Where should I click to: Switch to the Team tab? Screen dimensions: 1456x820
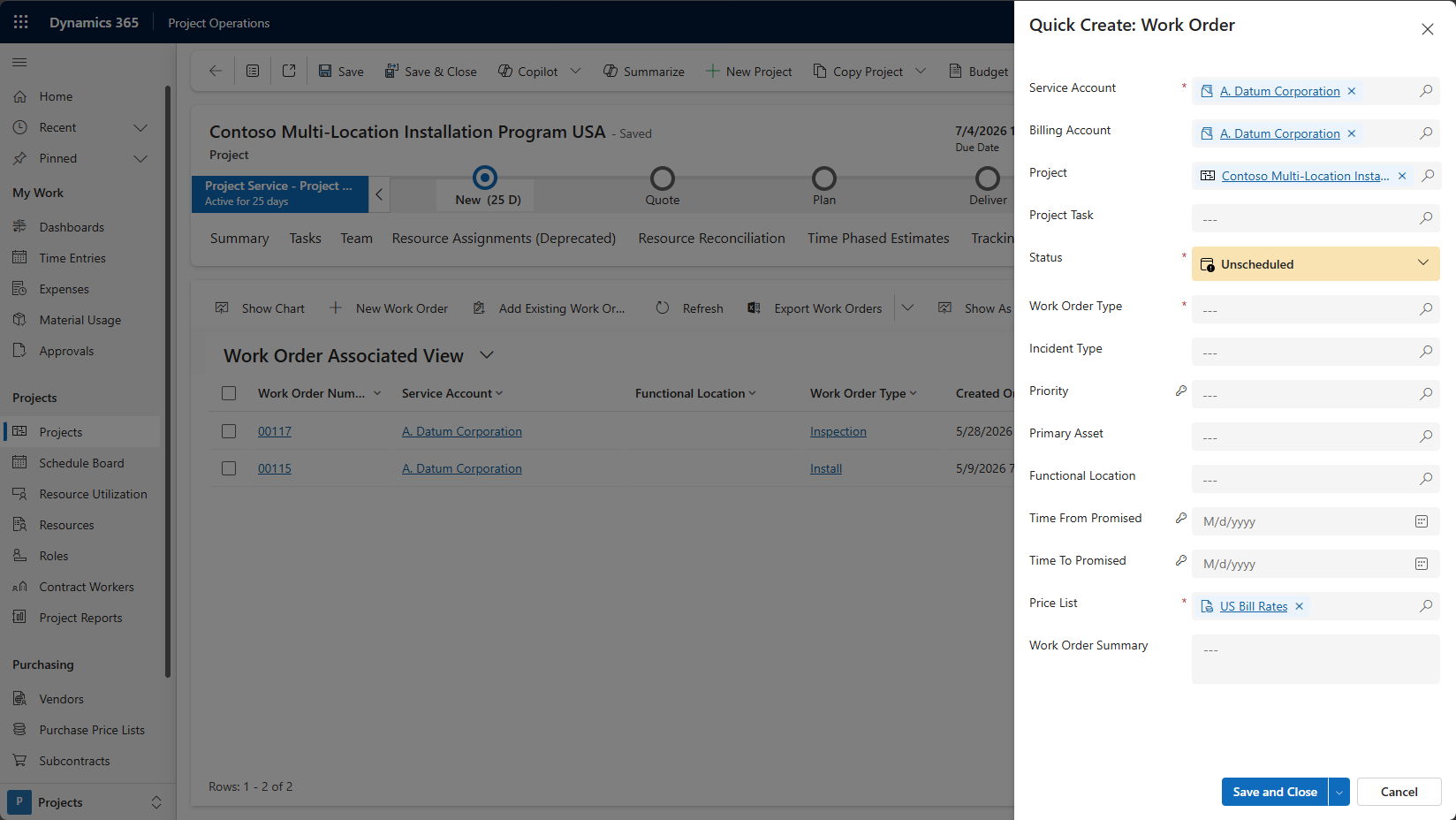[357, 238]
